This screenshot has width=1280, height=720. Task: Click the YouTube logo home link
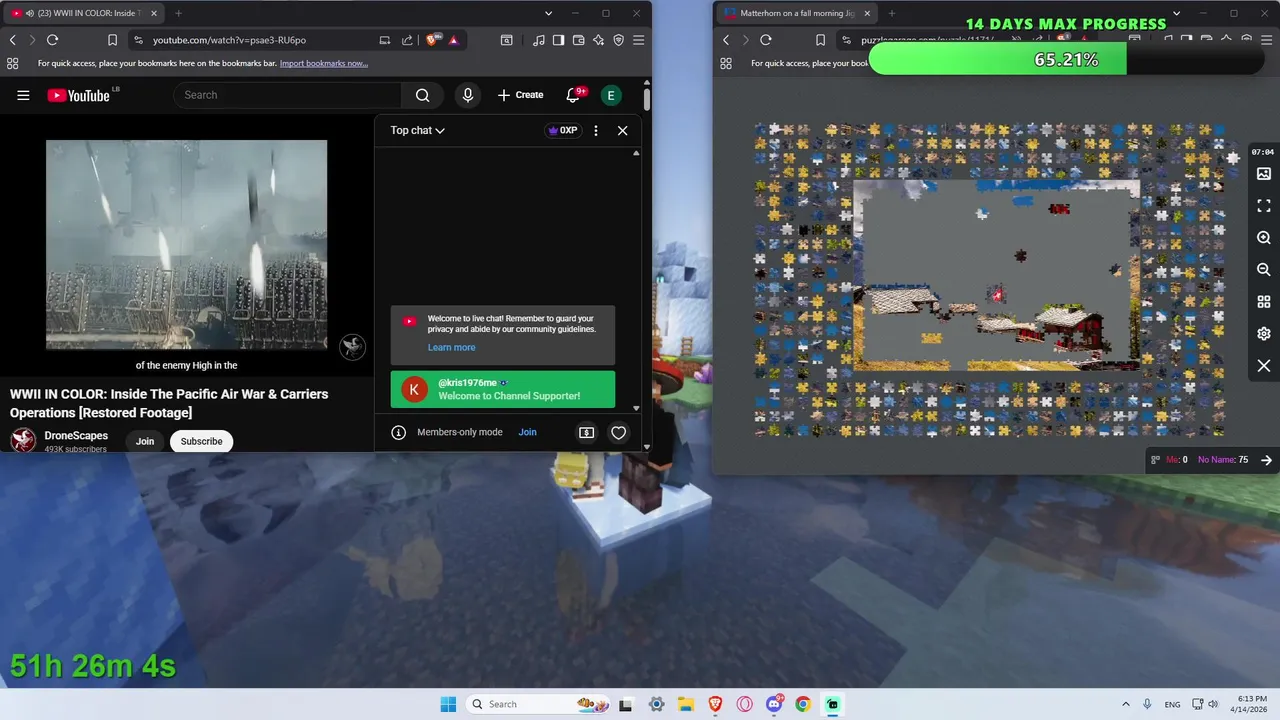pos(78,95)
